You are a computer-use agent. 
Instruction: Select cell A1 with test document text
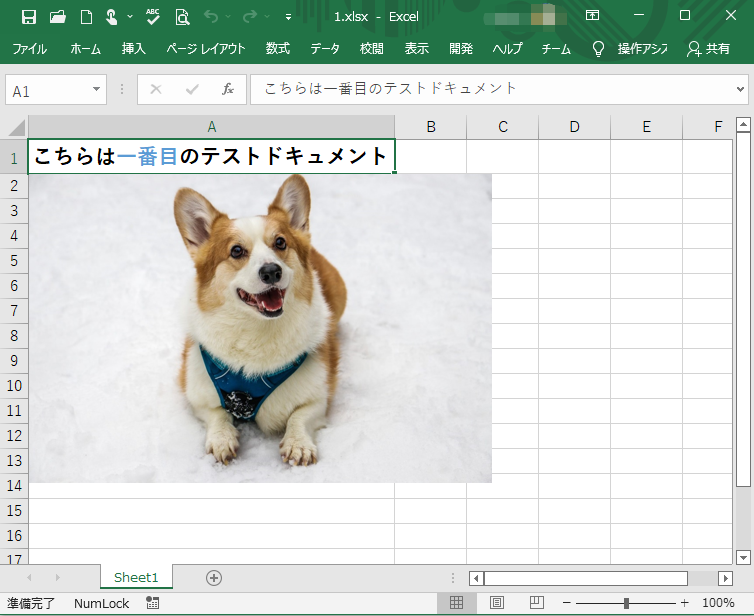[x=212, y=156]
